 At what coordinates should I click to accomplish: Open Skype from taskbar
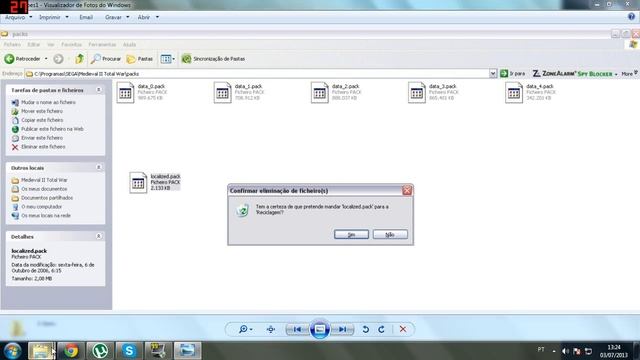click(x=129, y=351)
